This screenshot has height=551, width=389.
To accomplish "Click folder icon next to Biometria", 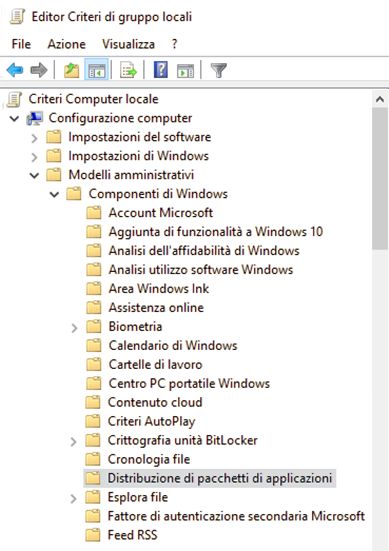I will tap(94, 327).
